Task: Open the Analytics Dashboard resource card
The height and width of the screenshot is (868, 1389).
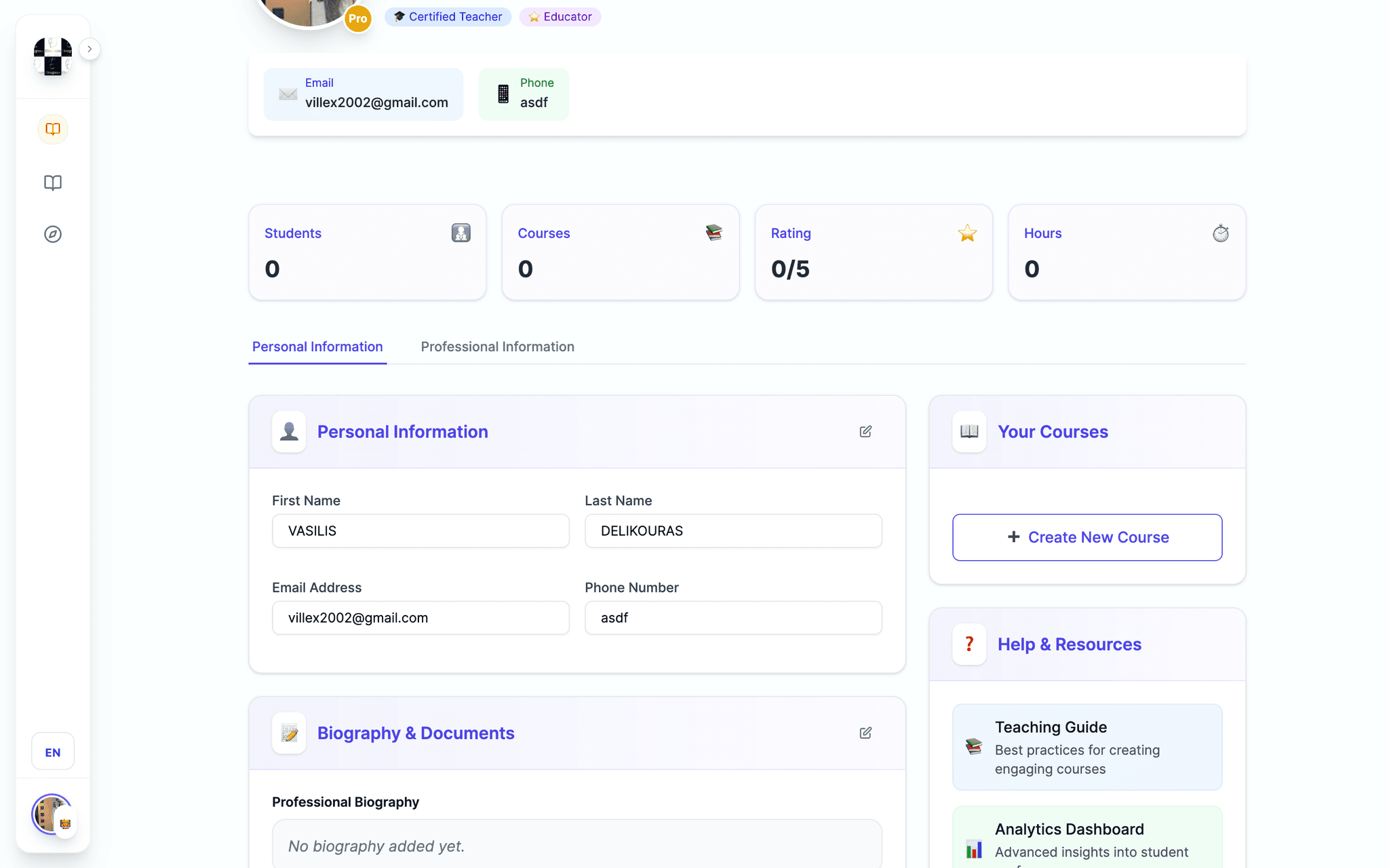Action: click(1087, 839)
